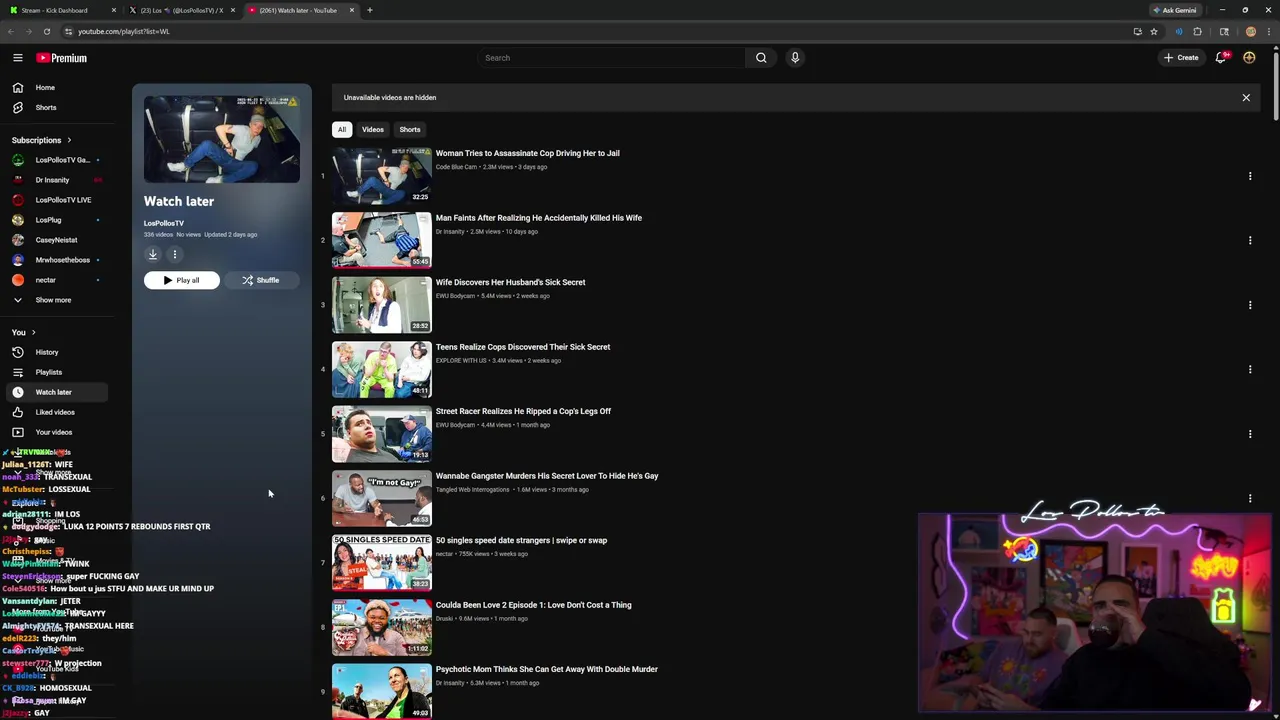Reload the page in browser toolbar
This screenshot has width=1280, height=720.
46,31
